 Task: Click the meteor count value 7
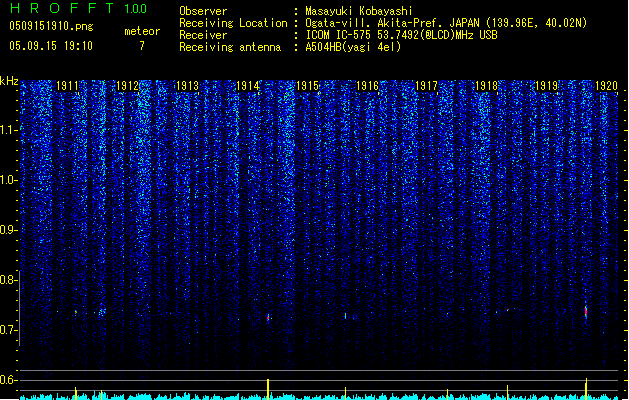tap(142, 46)
